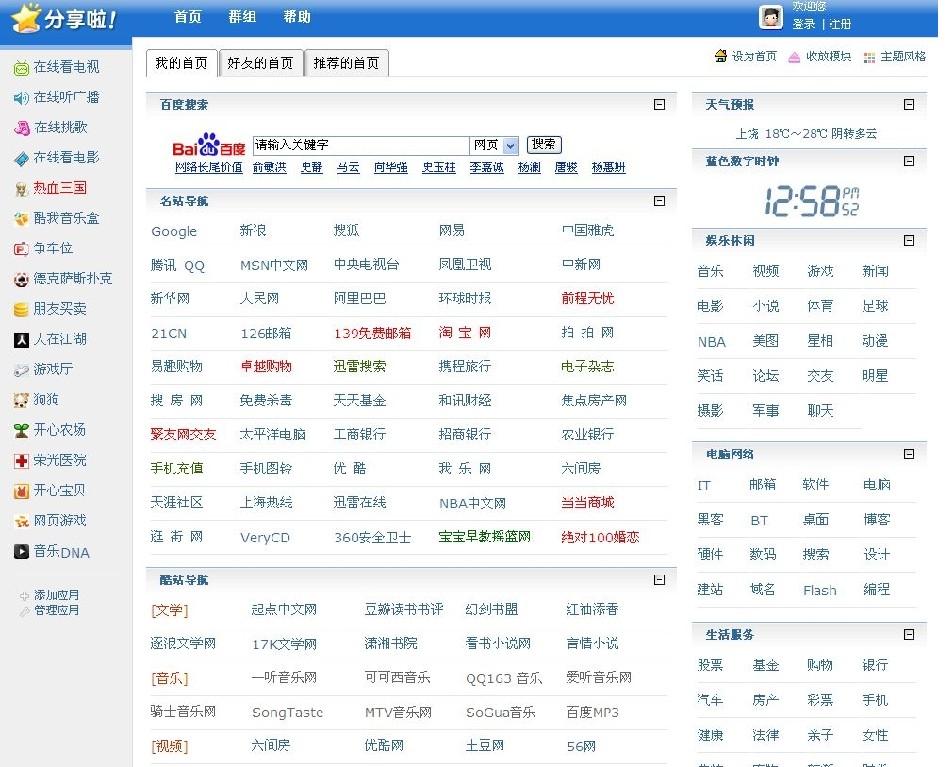
Task: Open 首页 in top navigation
Action: pyautogui.click(x=188, y=17)
